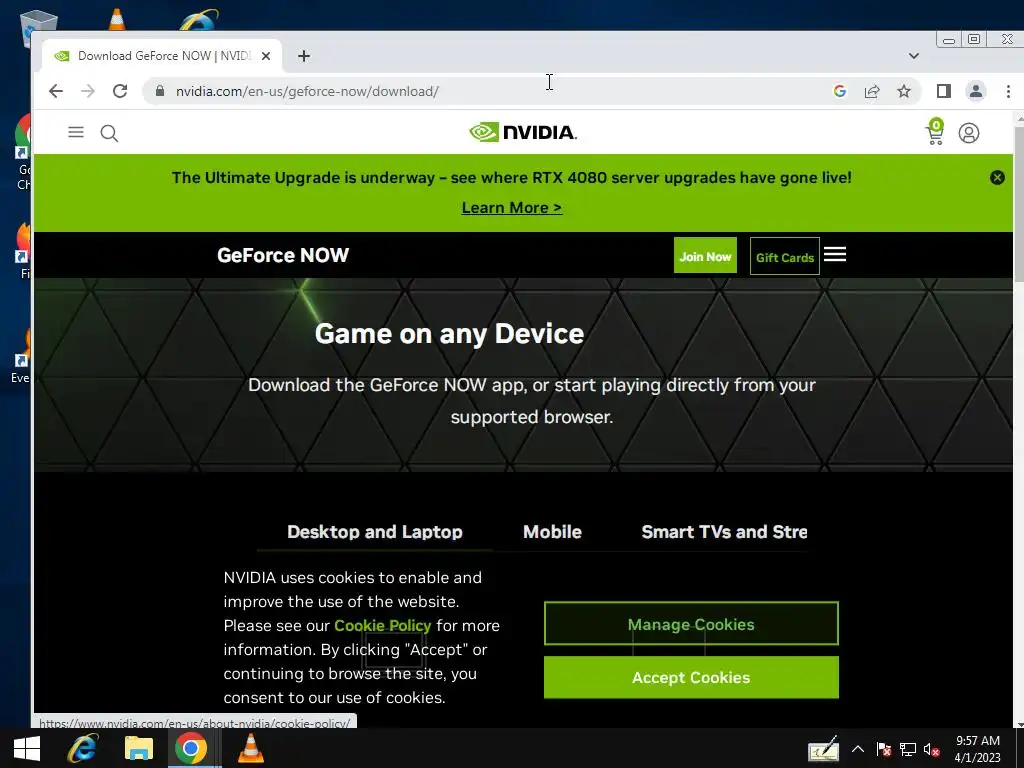The image size is (1024, 768).
Task: Open the shopping cart
Action: 935,132
